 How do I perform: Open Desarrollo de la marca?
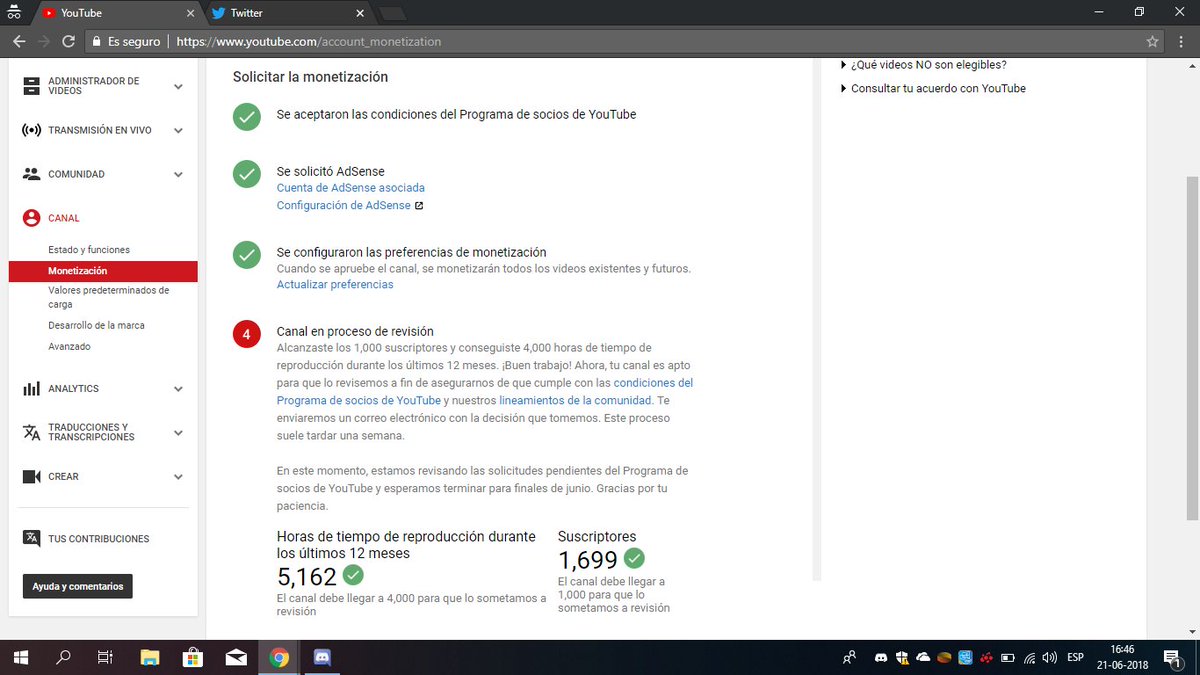[97, 326]
